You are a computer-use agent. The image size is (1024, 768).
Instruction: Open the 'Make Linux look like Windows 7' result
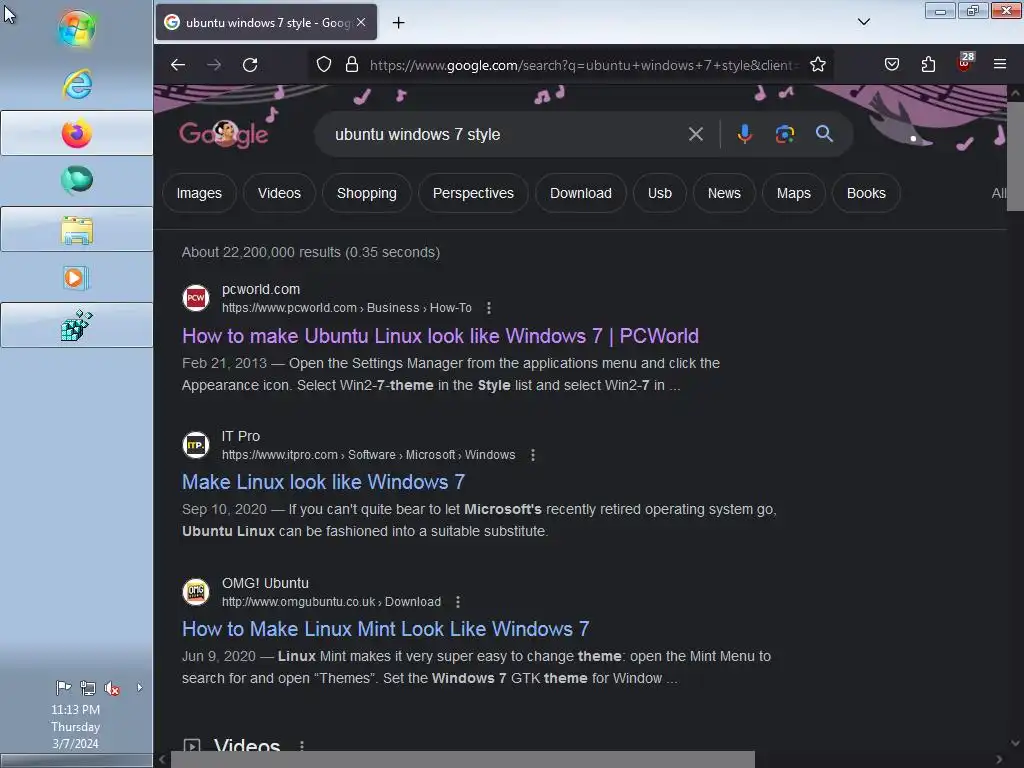[323, 482]
